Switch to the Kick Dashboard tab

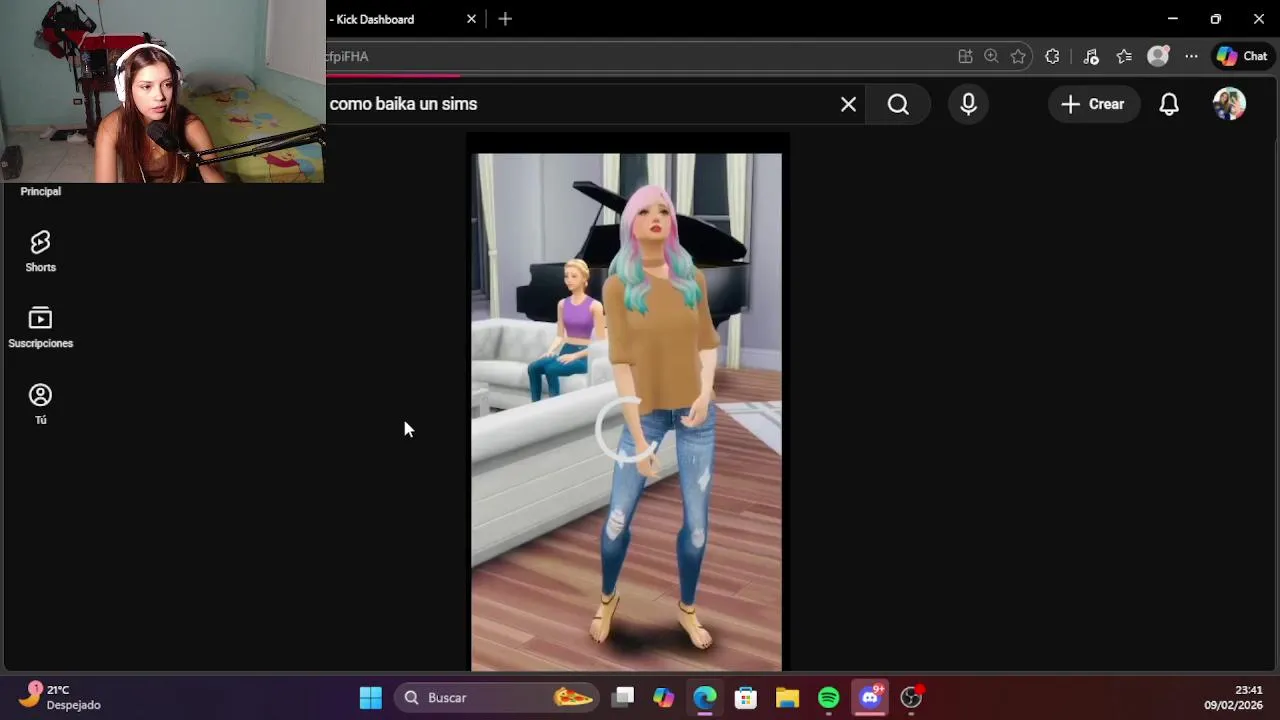[x=395, y=19]
